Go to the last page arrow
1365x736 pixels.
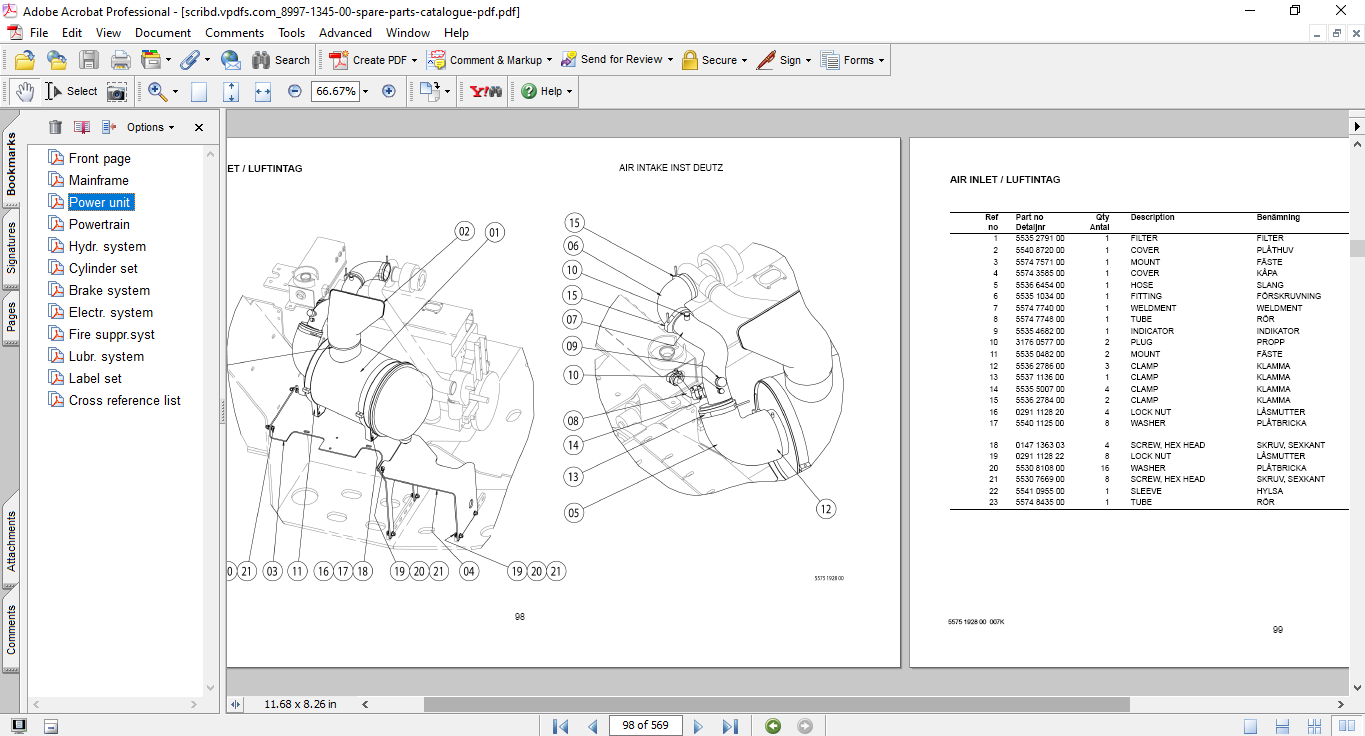point(730,726)
